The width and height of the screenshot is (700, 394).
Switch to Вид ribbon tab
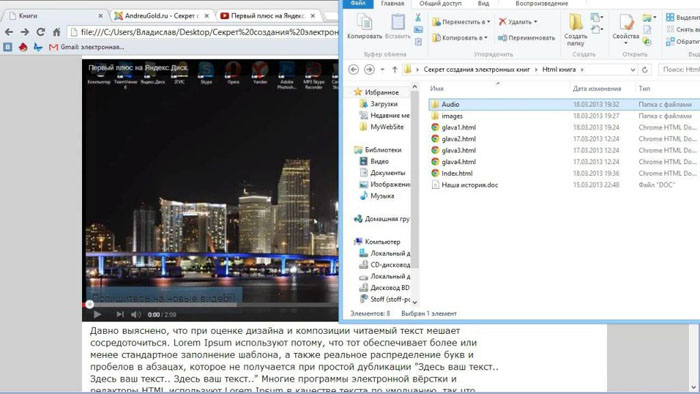pyautogui.click(x=483, y=4)
